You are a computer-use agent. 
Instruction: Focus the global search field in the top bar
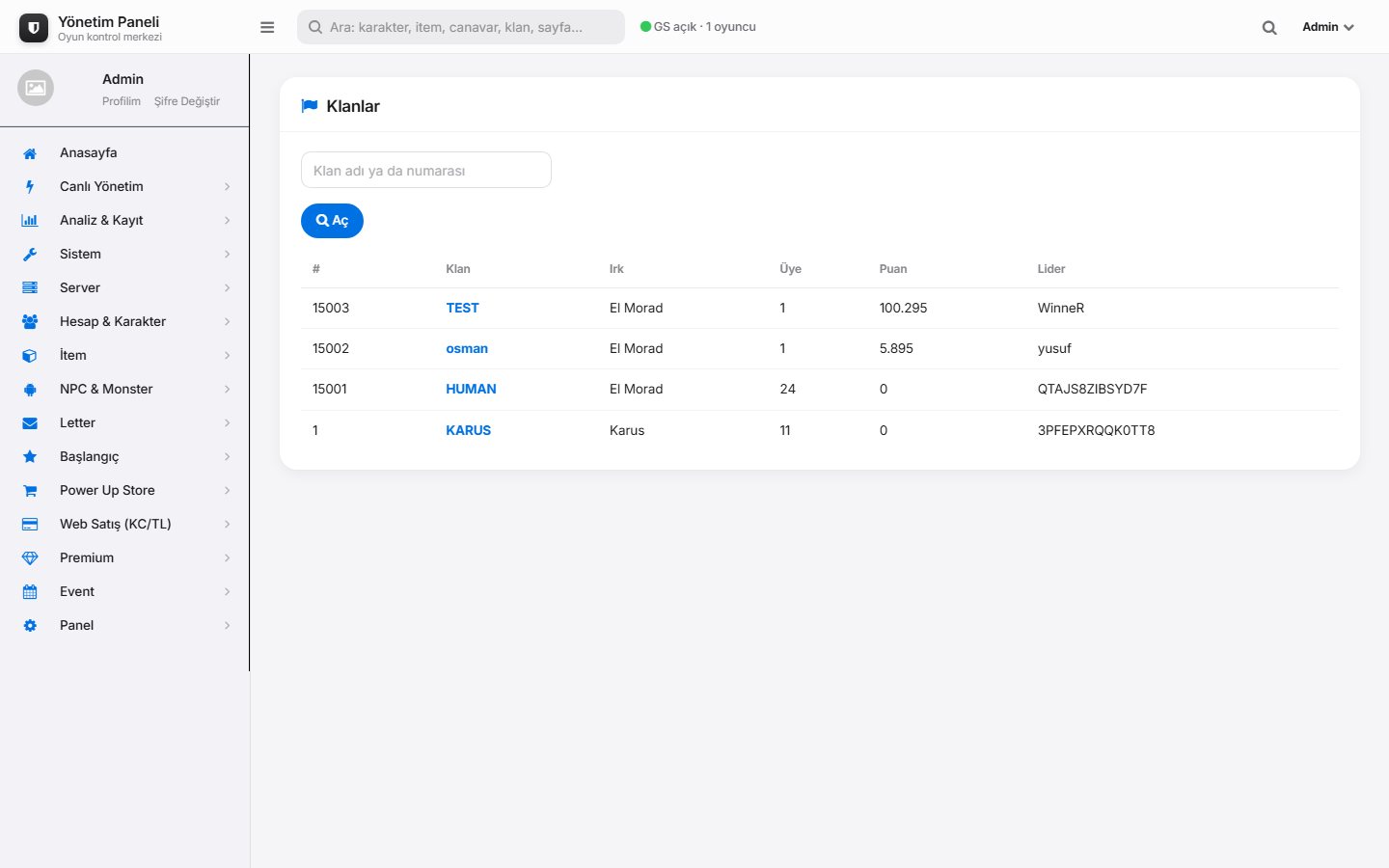tap(461, 27)
